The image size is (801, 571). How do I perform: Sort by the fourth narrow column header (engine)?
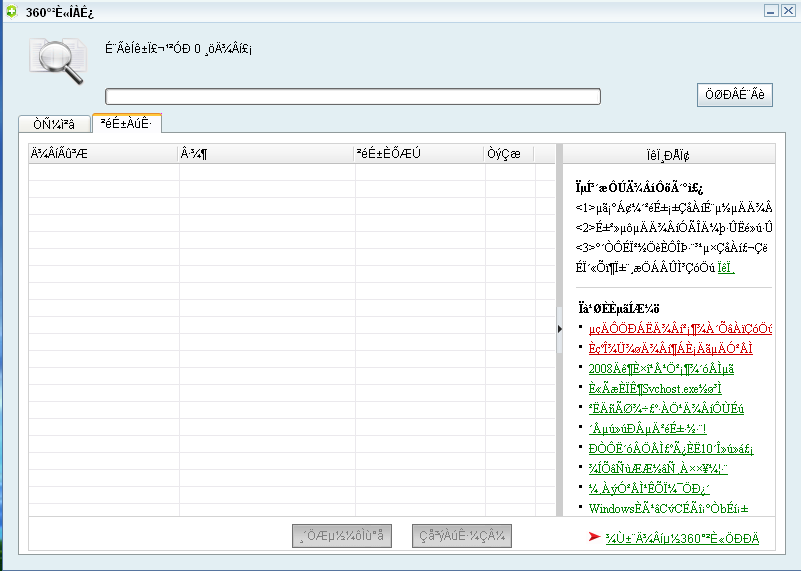(509, 153)
